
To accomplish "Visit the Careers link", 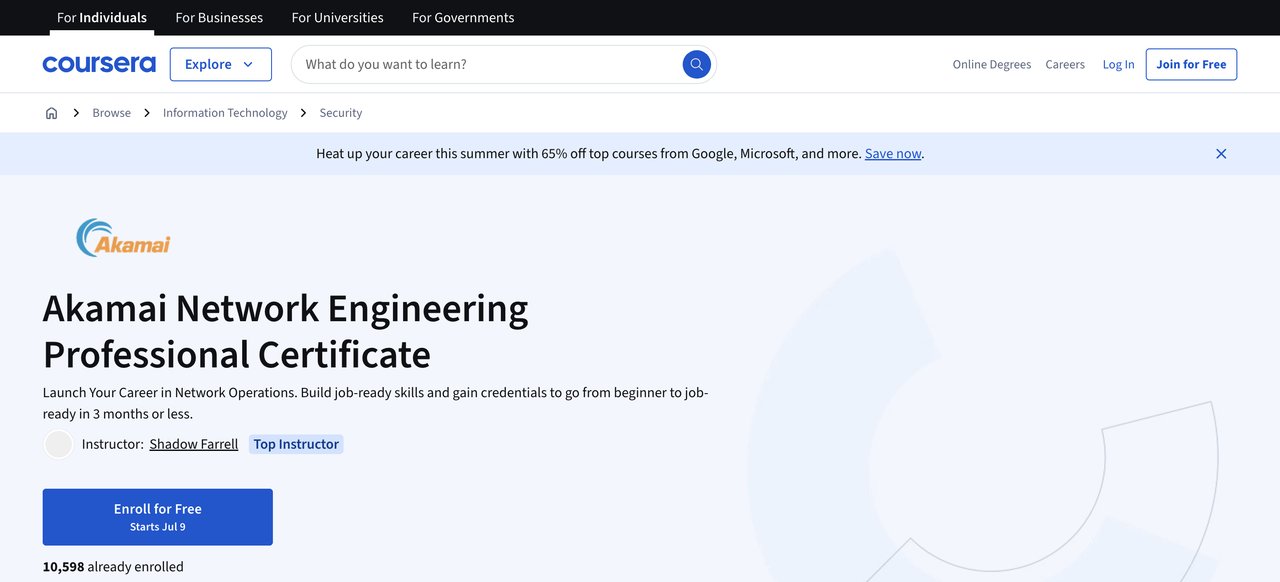I will [1065, 64].
